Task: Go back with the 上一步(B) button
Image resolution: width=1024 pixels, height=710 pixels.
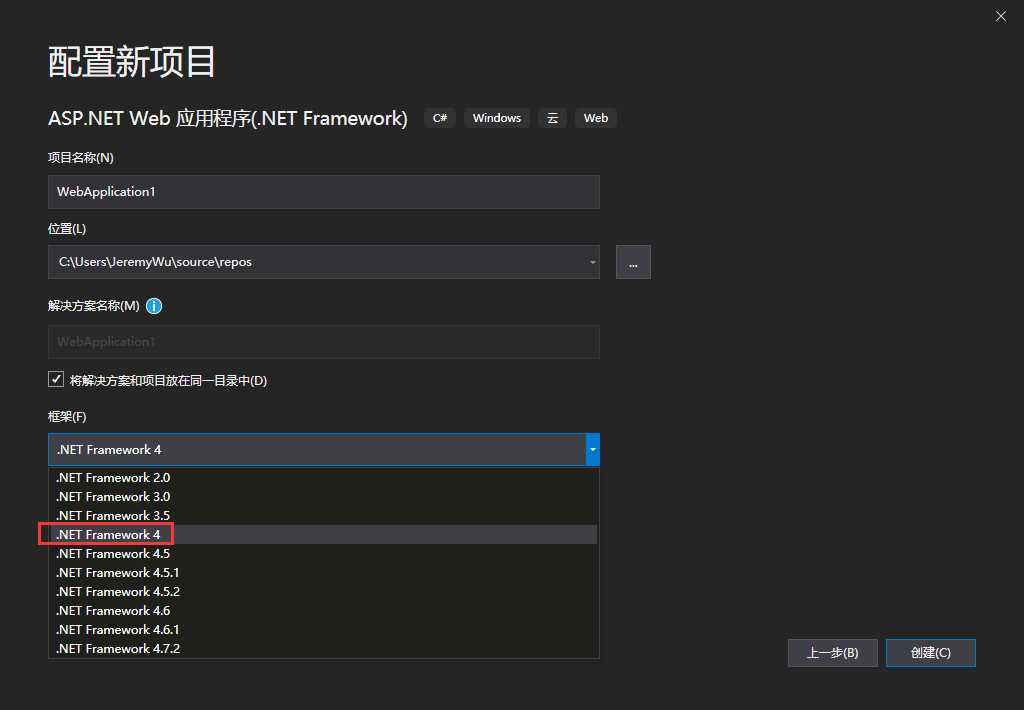Action: pos(833,653)
